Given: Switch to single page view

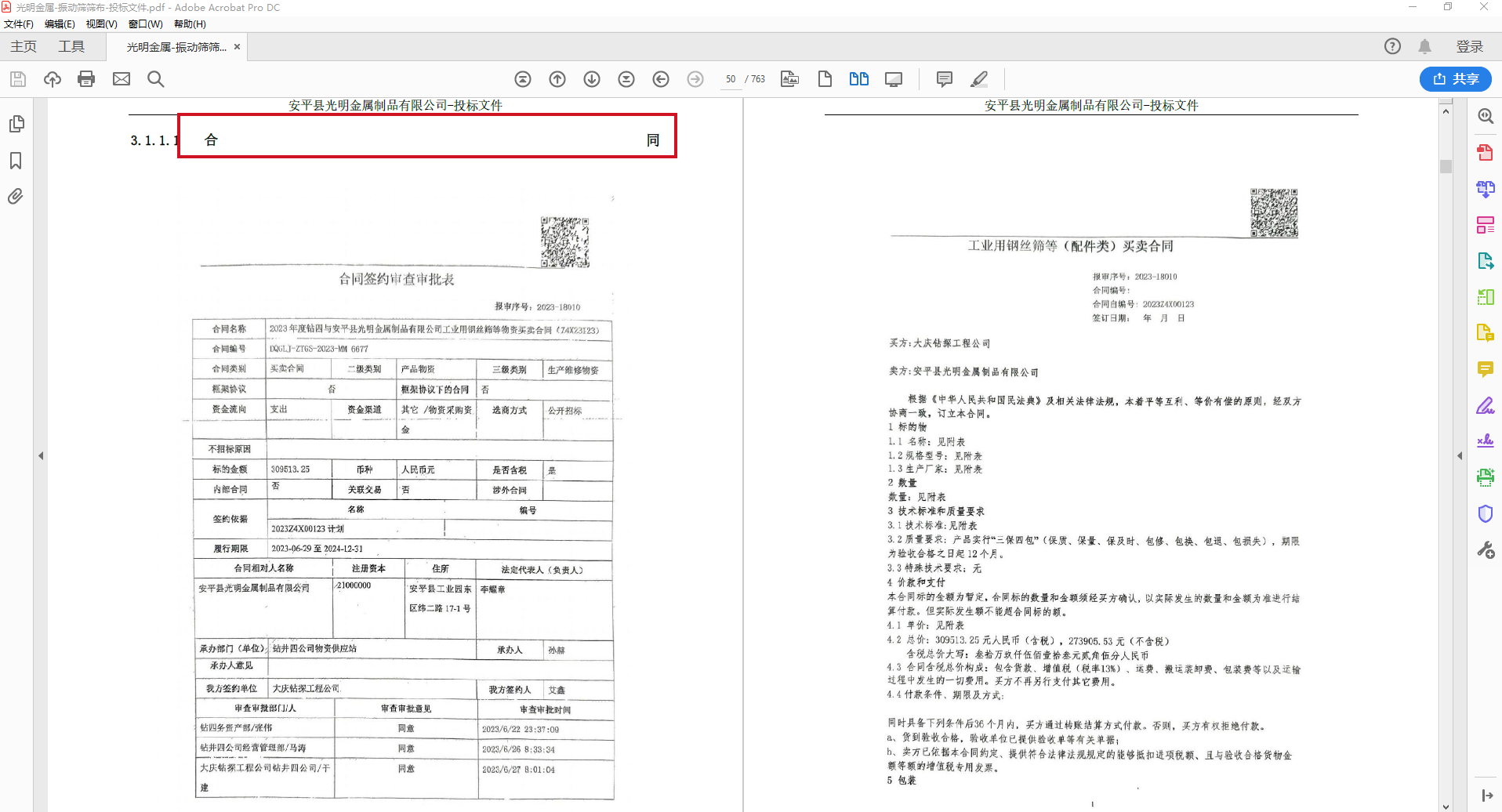Looking at the screenshot, I should coord(825,79).
